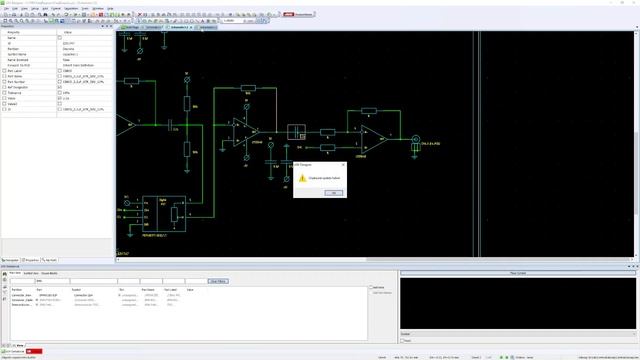Click the schematic horizontal scrollbar
The image size is (640, 360).
click(x=376, y=260)
